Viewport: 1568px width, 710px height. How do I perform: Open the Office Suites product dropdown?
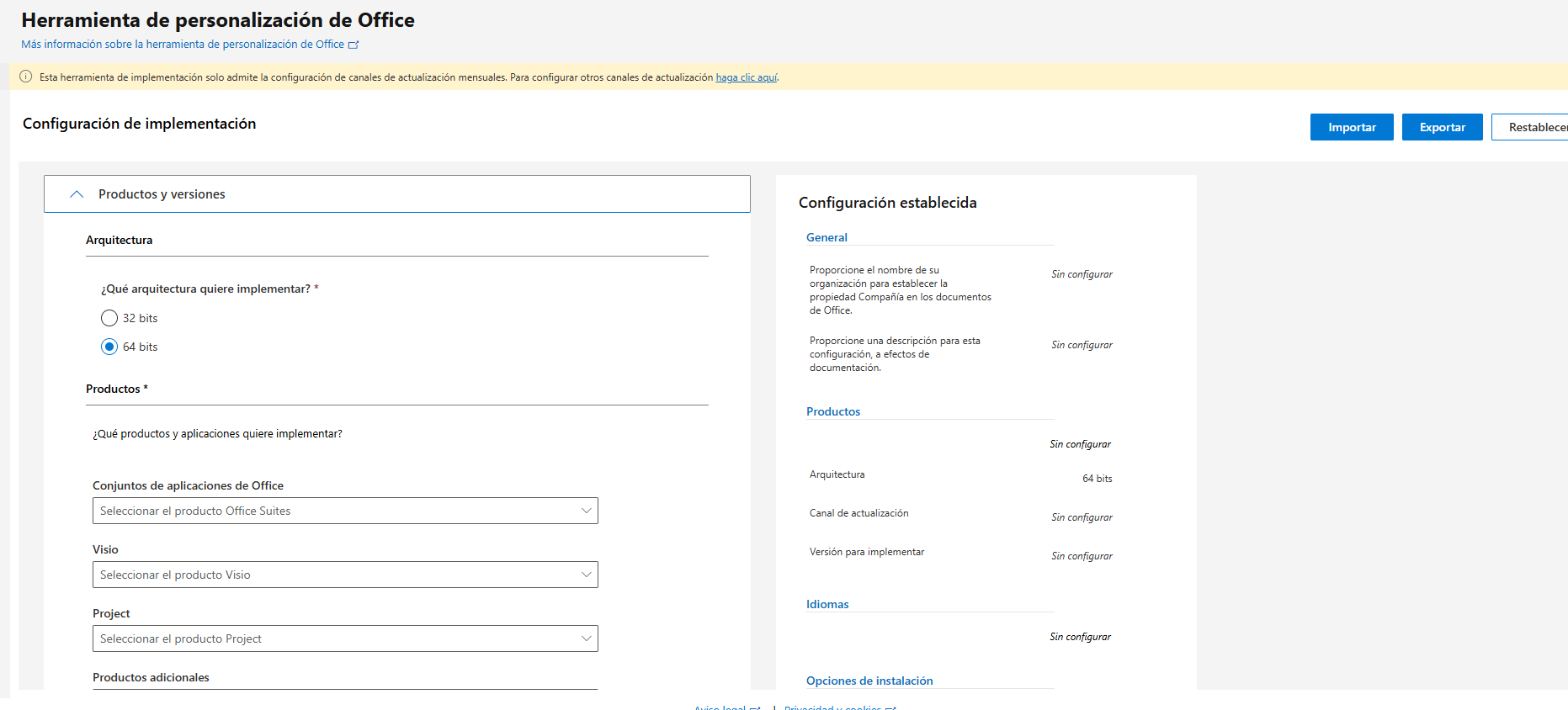[345, 511]
